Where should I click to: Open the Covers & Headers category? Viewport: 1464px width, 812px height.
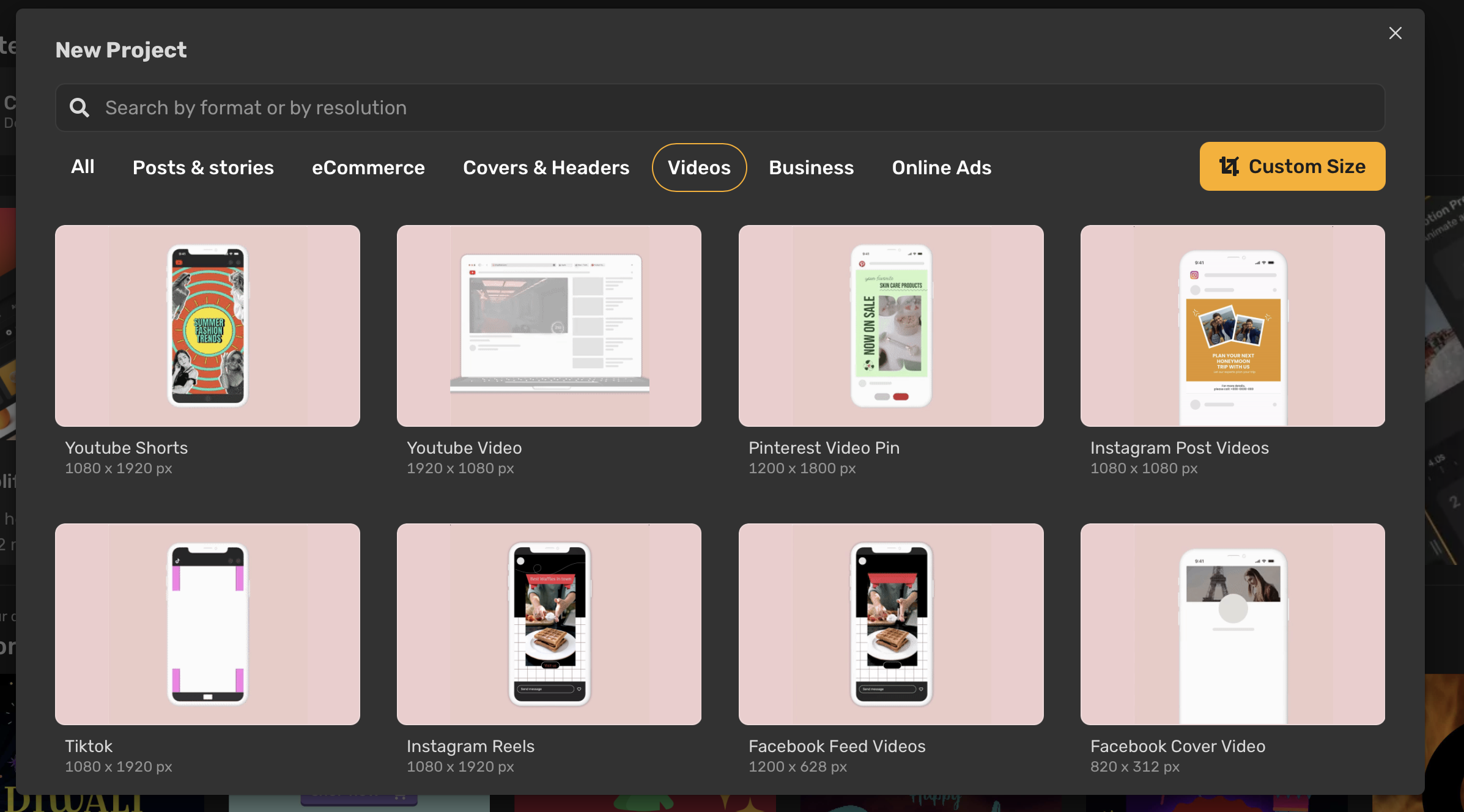pyautogui.click(x=546, y=167)
